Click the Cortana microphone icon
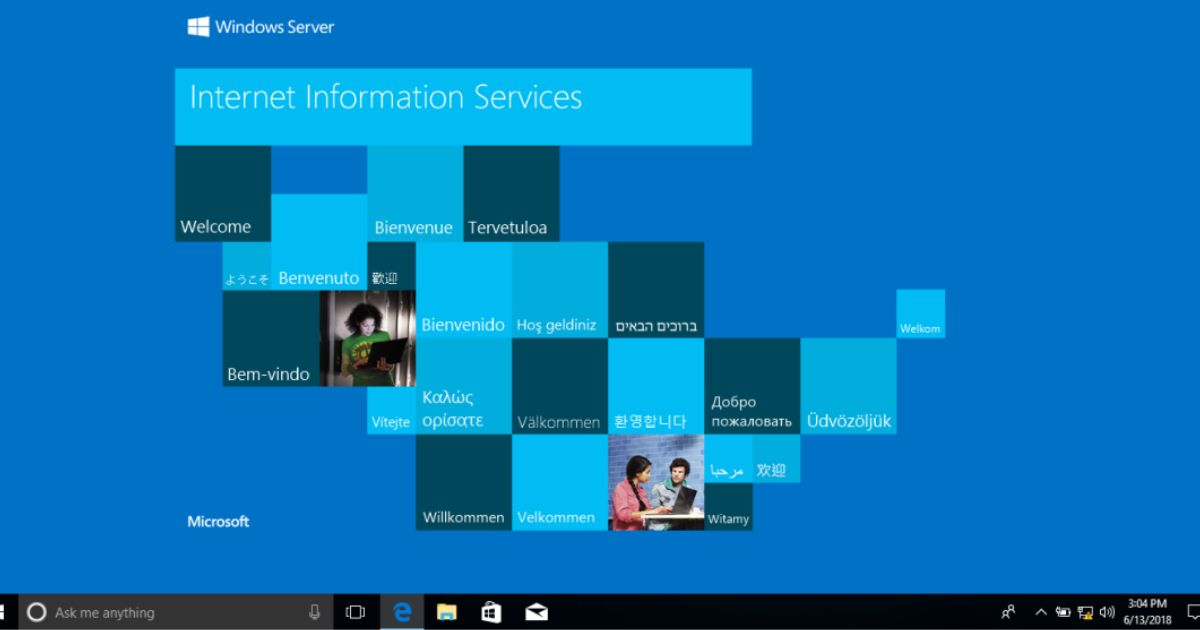1200x630 pixels. (x=315, y=612)
